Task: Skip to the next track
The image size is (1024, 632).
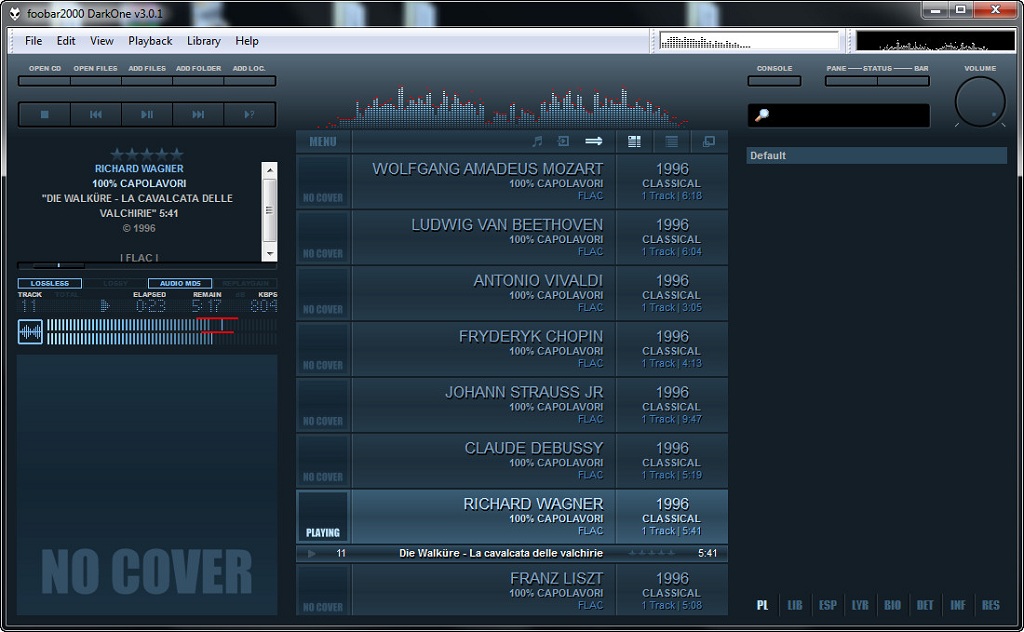Action: pyautogui.click(x=198, y=114)
